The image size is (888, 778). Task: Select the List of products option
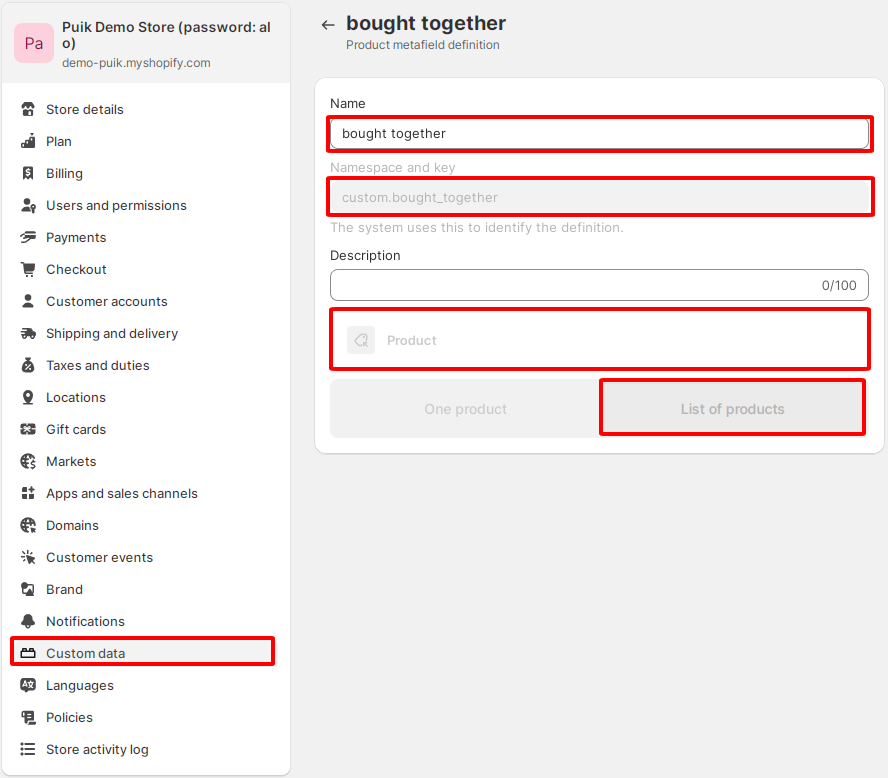point(732,409)
